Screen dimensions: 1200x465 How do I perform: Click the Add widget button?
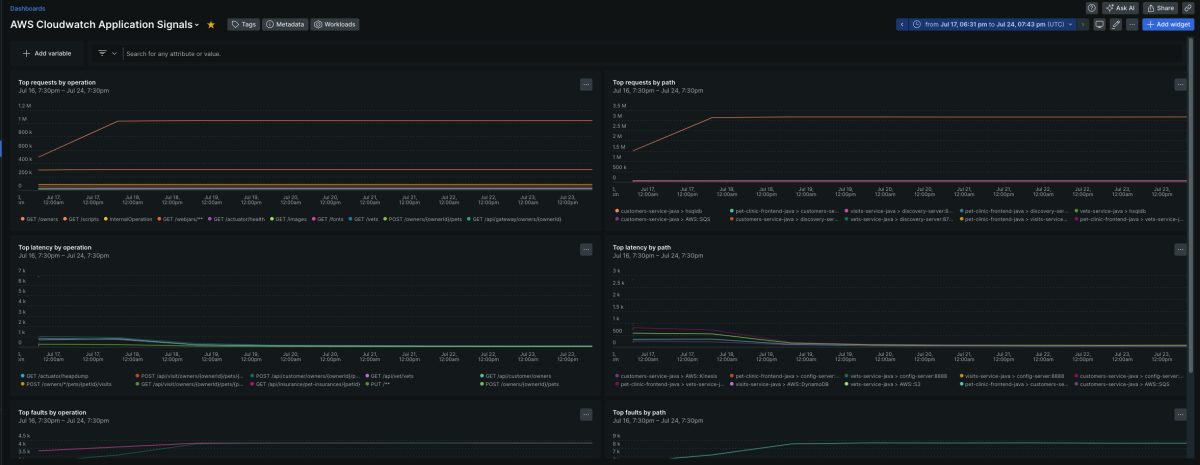1168,24
